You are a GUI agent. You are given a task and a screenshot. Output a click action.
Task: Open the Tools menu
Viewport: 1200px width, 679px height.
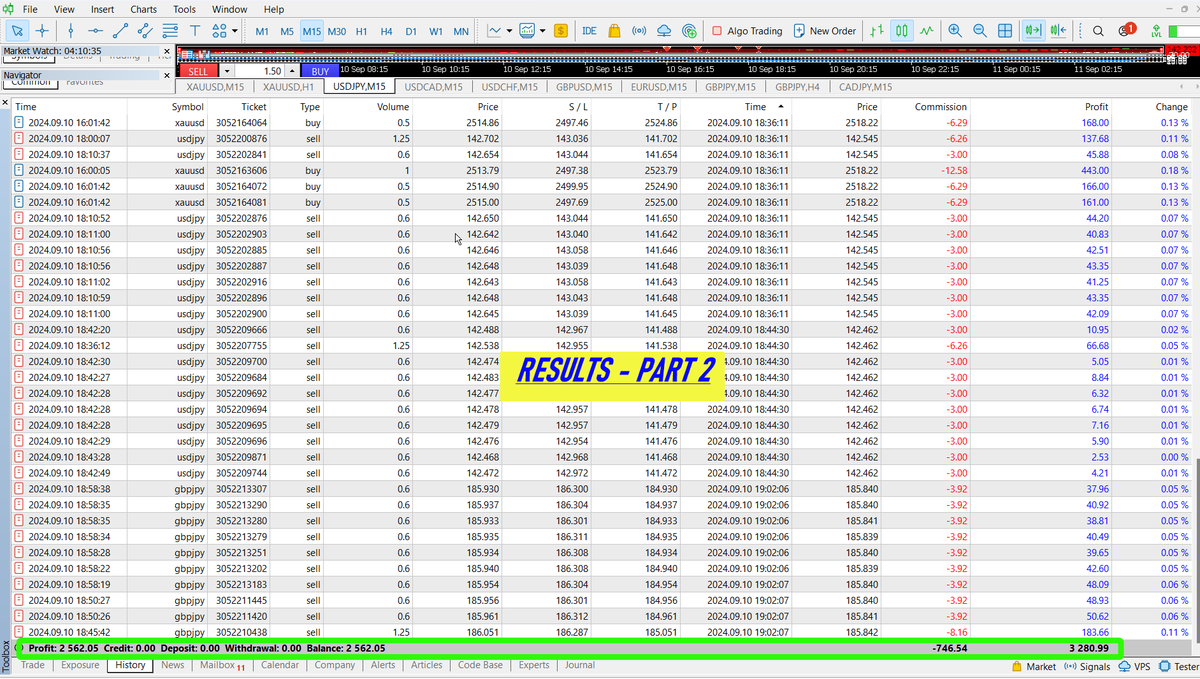pyautogui.click(x=184, y=9)
